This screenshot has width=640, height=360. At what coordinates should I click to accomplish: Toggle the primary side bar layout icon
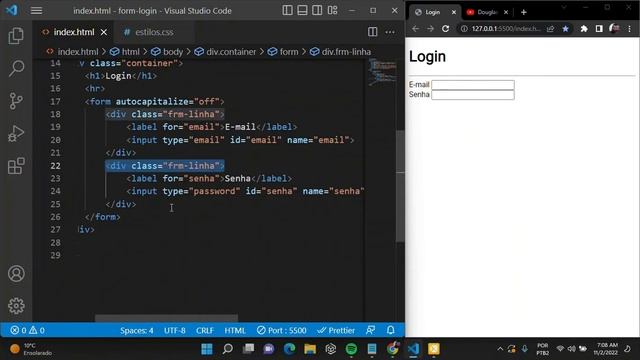point(287,10)
